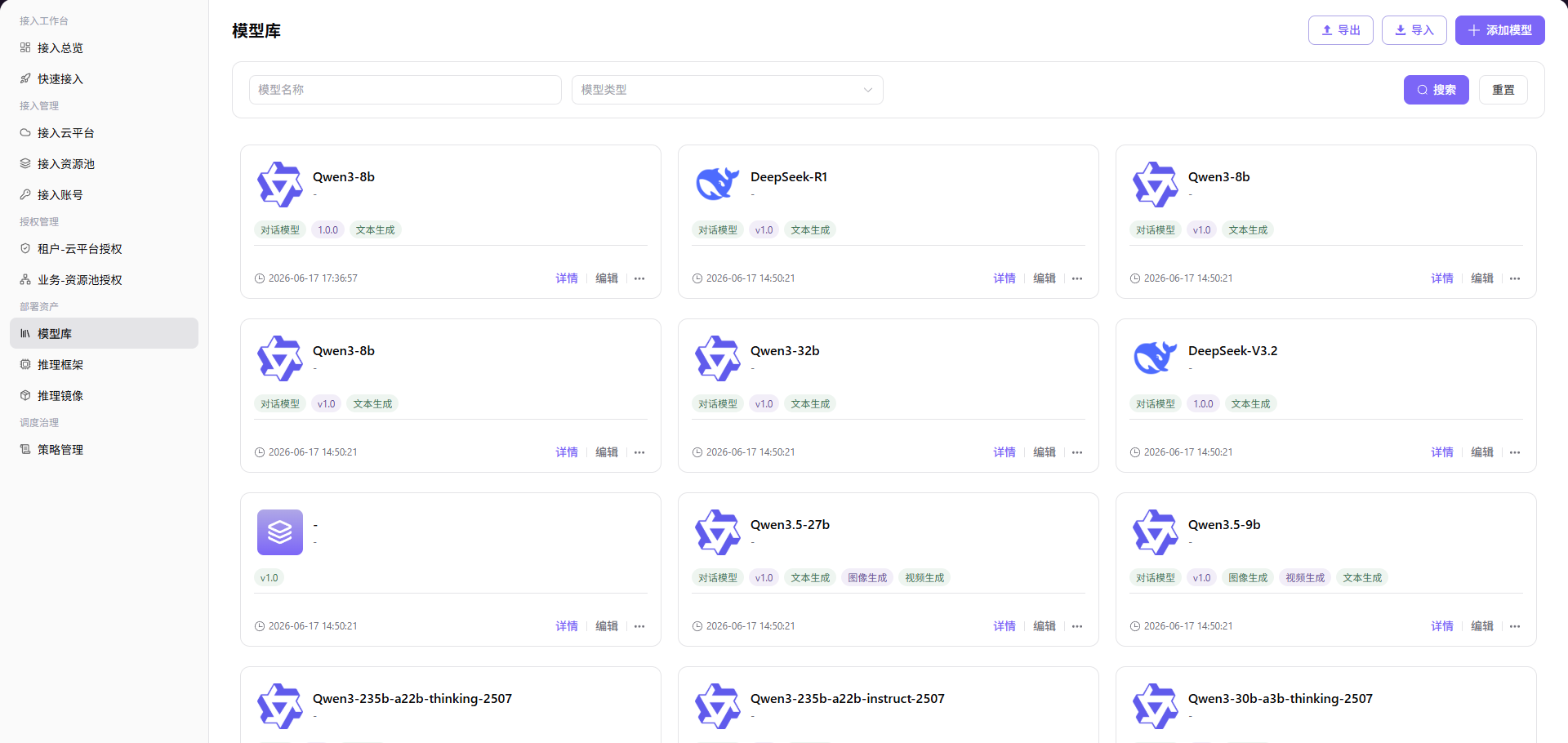The width and height of the screenshot is (1568, 743).
Task: Select 模型库 in the sidebar menu
Action: pos(104,333)
